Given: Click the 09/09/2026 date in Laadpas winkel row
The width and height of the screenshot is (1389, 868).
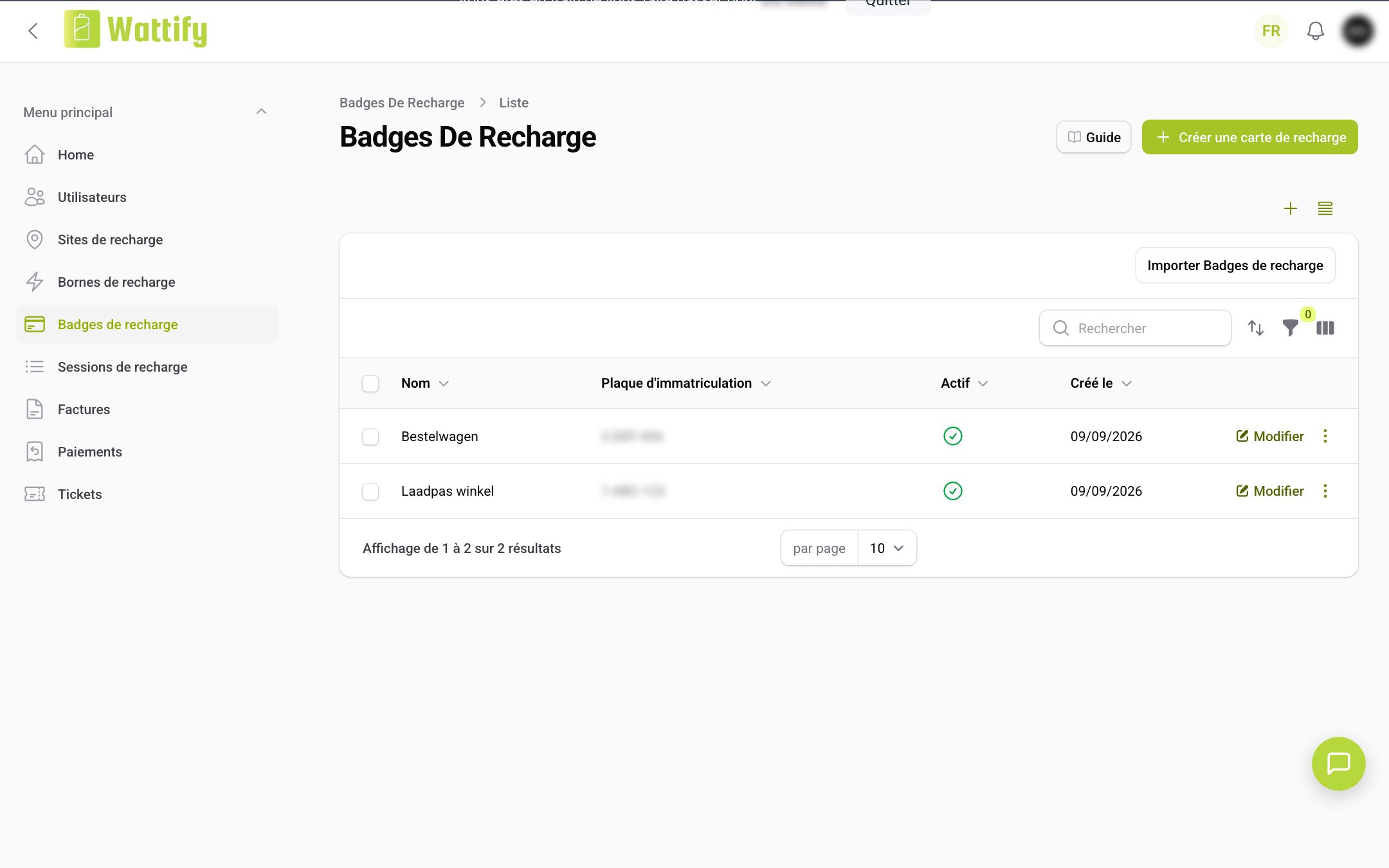Looking at the screenshot, I should click(x=1106, y=491).
